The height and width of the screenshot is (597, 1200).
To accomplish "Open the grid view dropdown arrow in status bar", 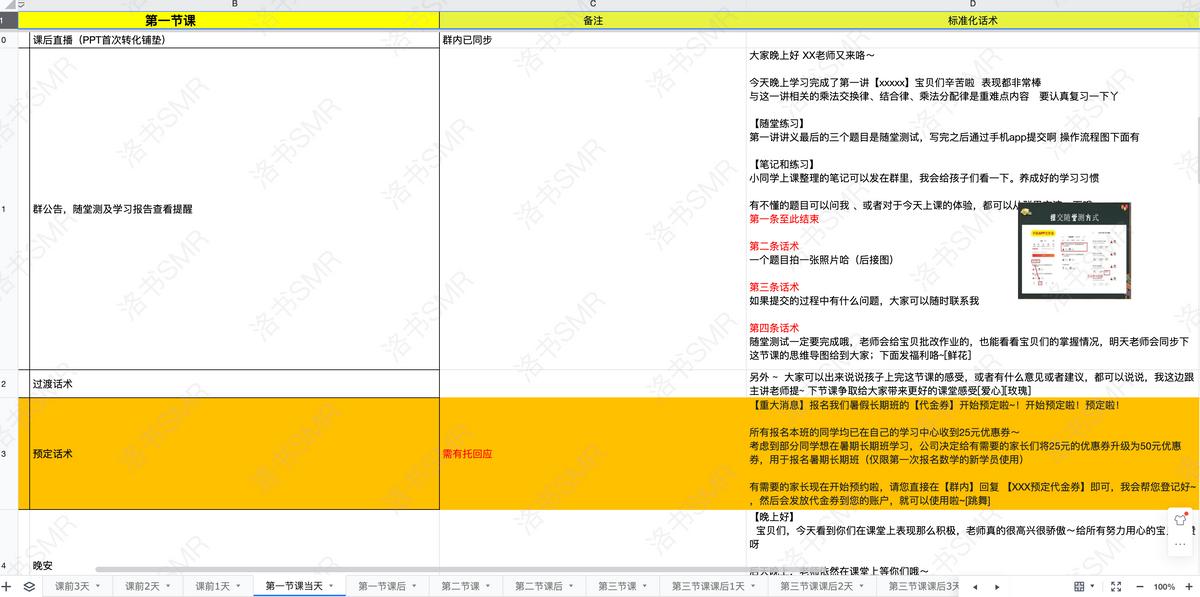I will tap(1093, 586).
